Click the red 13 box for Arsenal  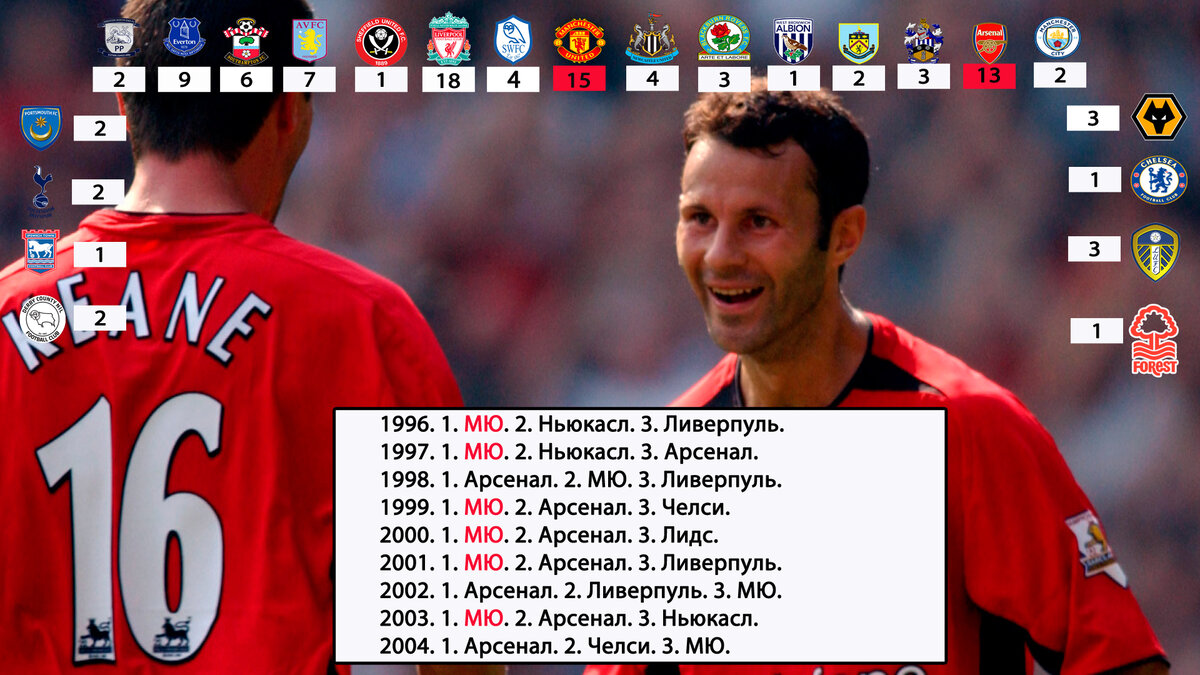coord(989,76)
